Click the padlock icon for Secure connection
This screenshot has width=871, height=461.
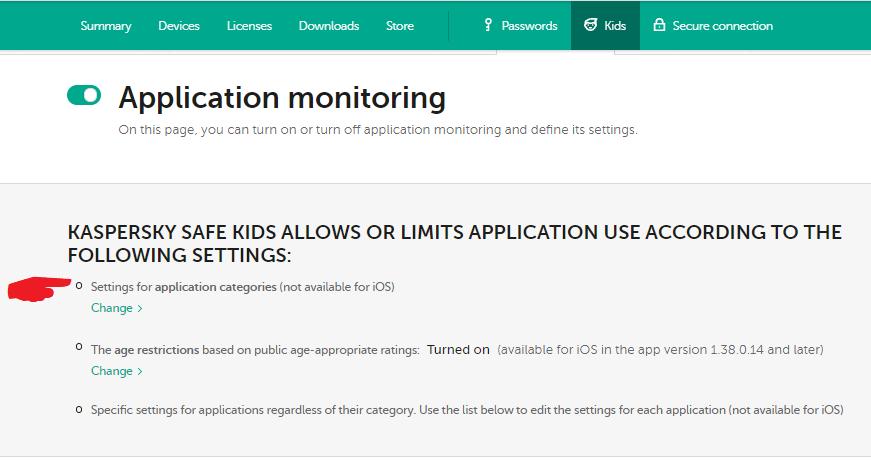659,25
